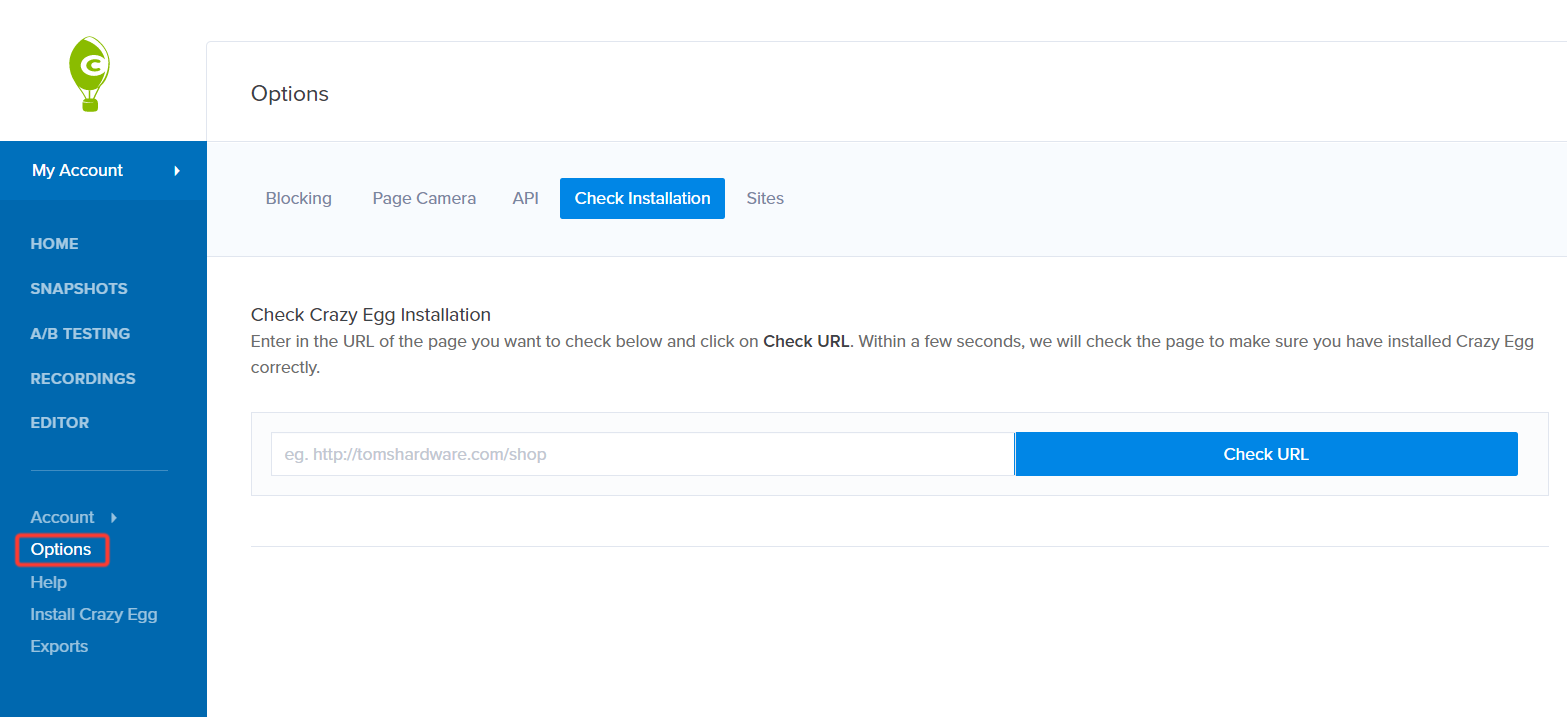
Task: Switch to the Page Camera tab
Action: (424, 198)
